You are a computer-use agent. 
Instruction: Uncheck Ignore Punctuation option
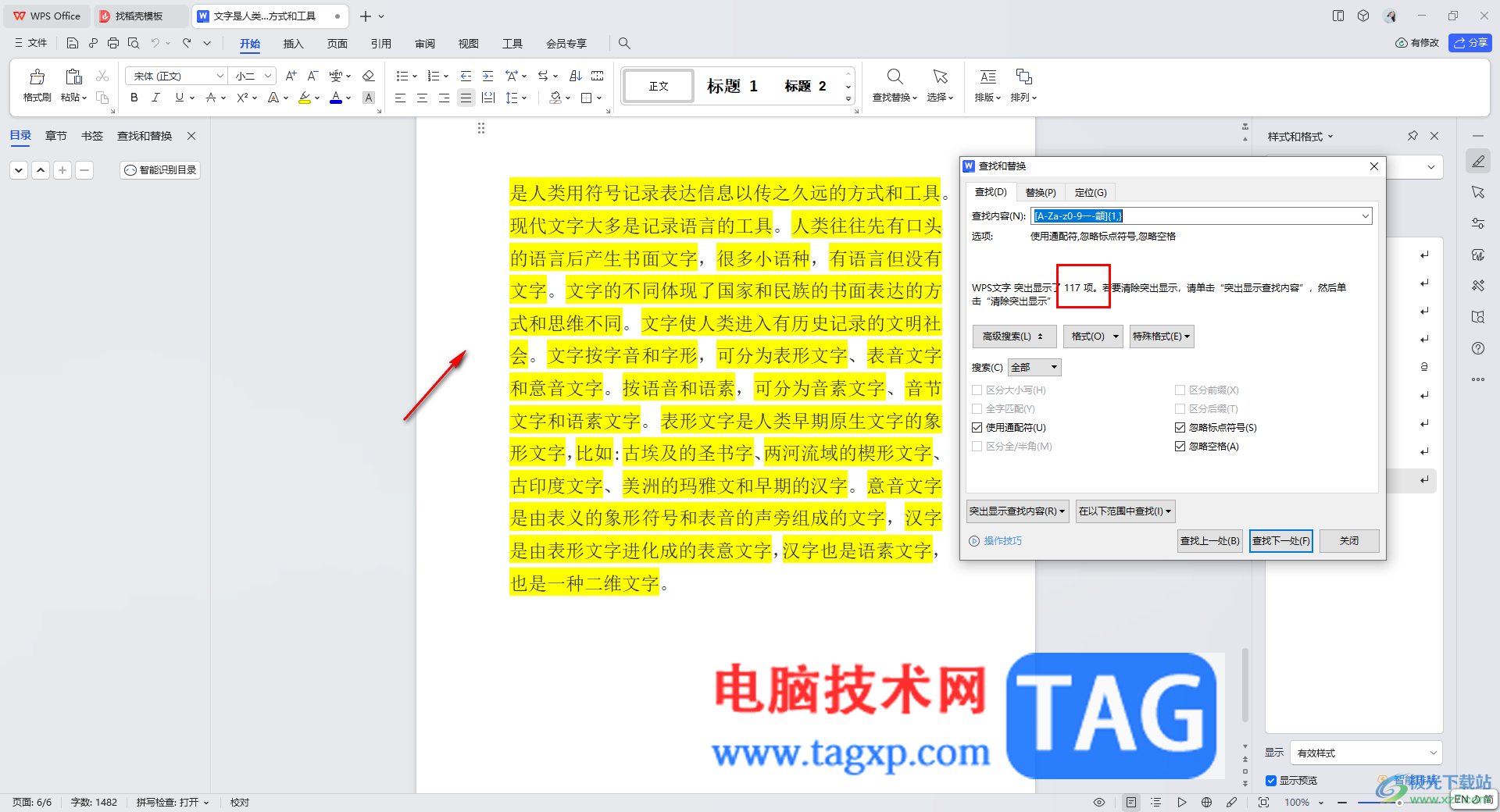coord(1180,428)
